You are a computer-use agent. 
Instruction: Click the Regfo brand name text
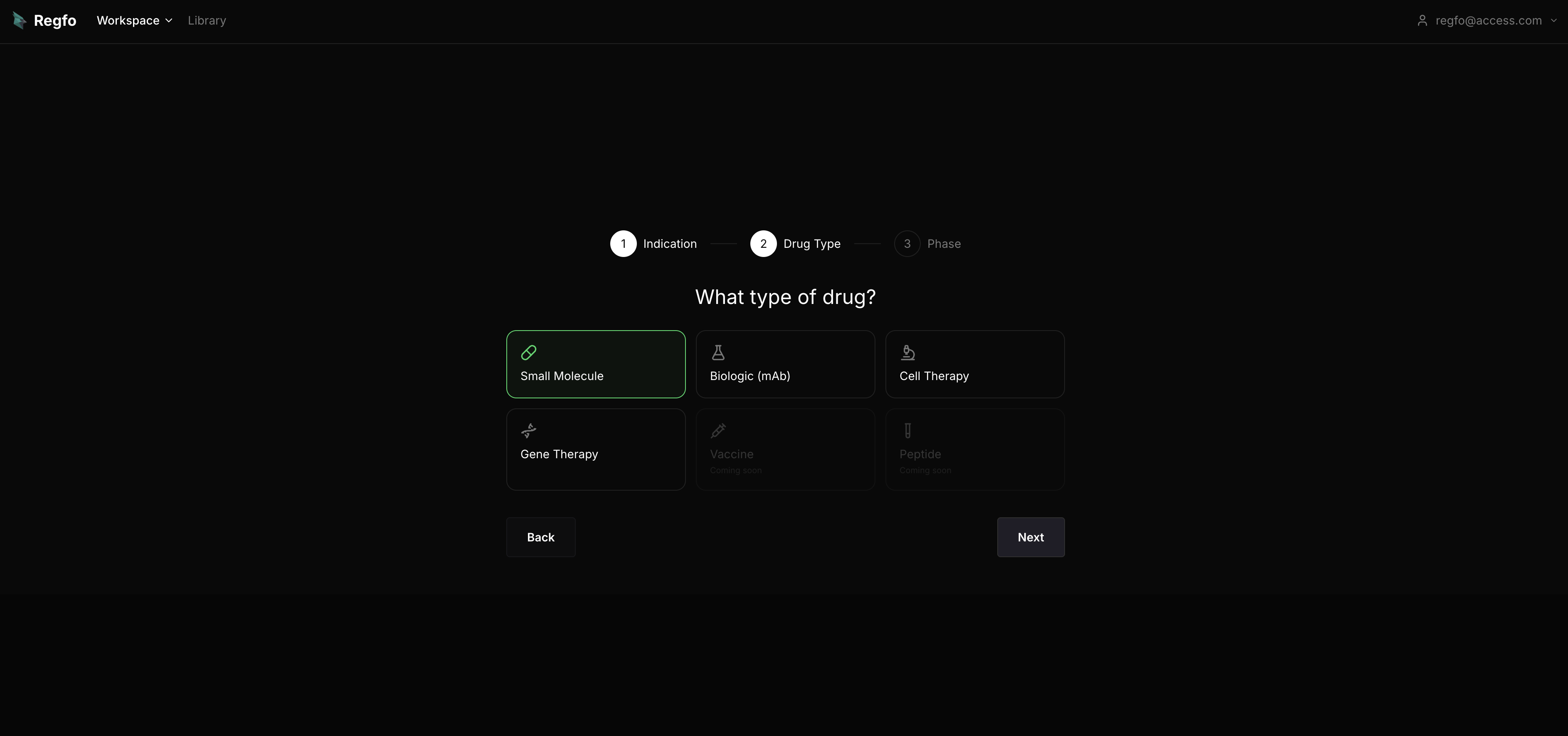[x=55, y=21]
